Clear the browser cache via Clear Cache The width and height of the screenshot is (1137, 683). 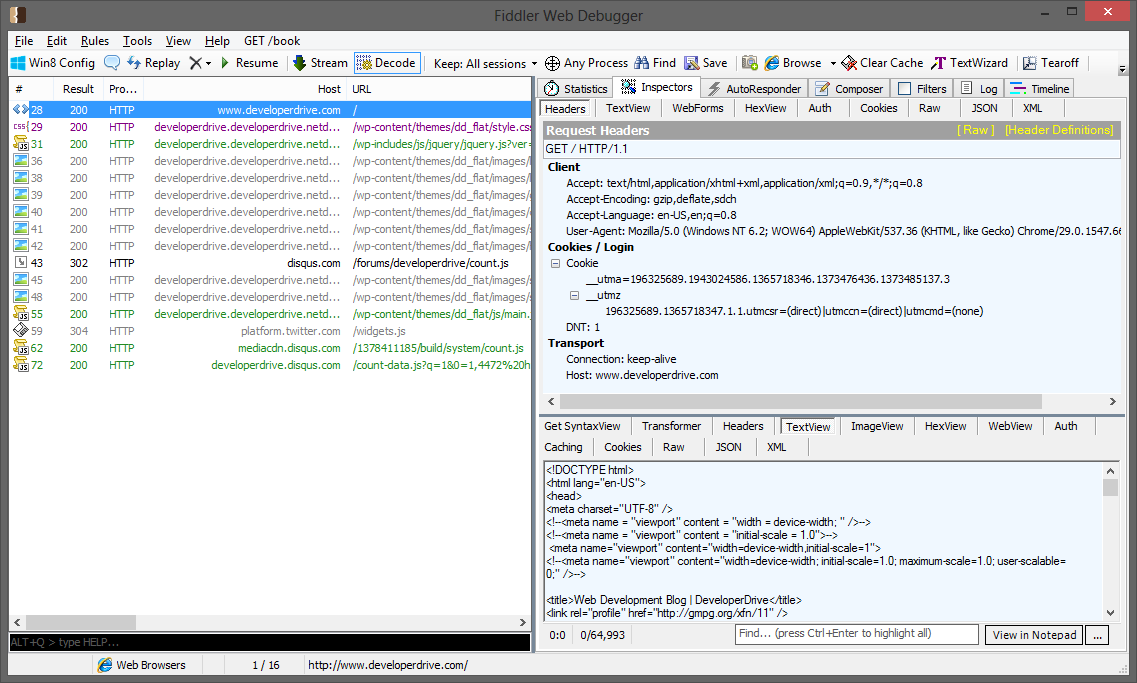click(882, 63)
